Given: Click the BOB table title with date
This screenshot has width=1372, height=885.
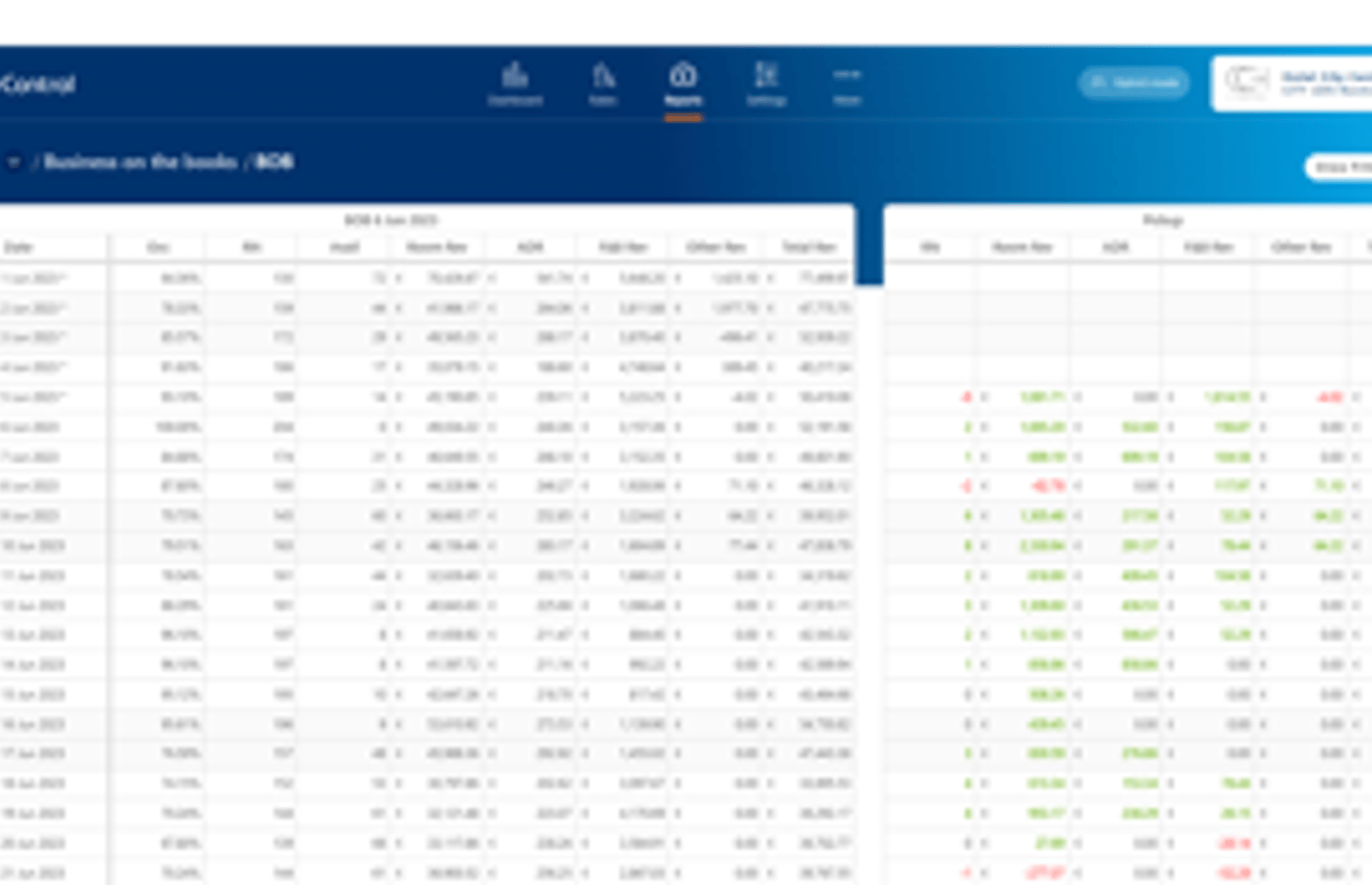Looking at the screenshot, I should point(391,220).
